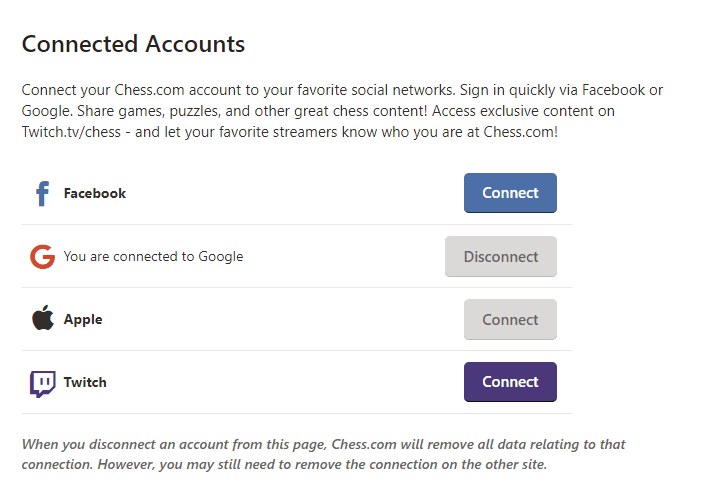Click the "You are connected to Google" text
Viewport: 713px width, 497px height.
tap(153, 257)
